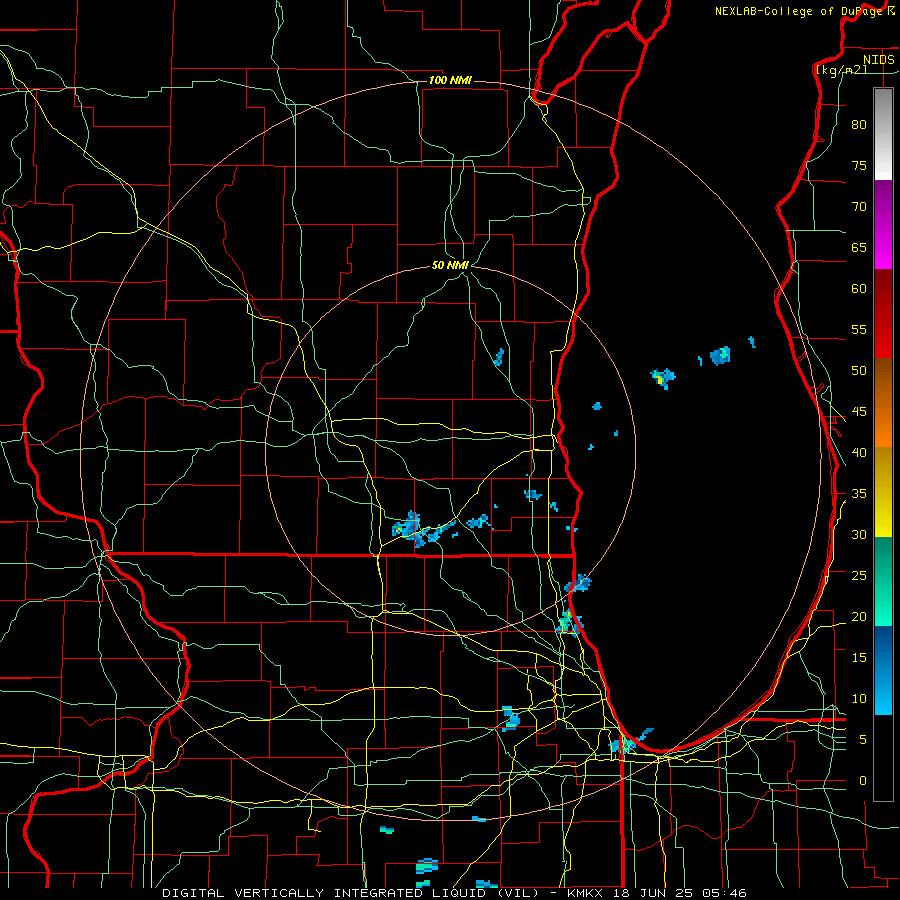Pick the yellow segment of the color bar
Viewport: 900px width, 900px height.
click(x=883, y=492)
